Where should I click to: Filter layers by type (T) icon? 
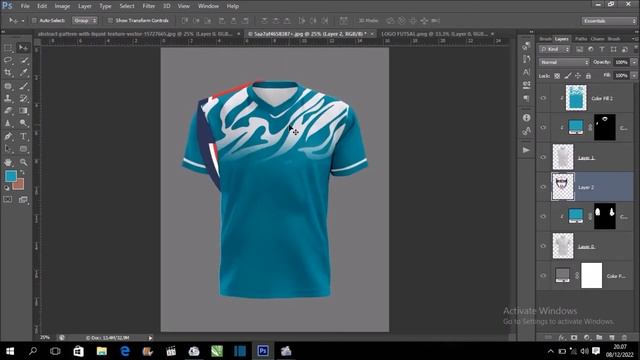coord(602,49)
